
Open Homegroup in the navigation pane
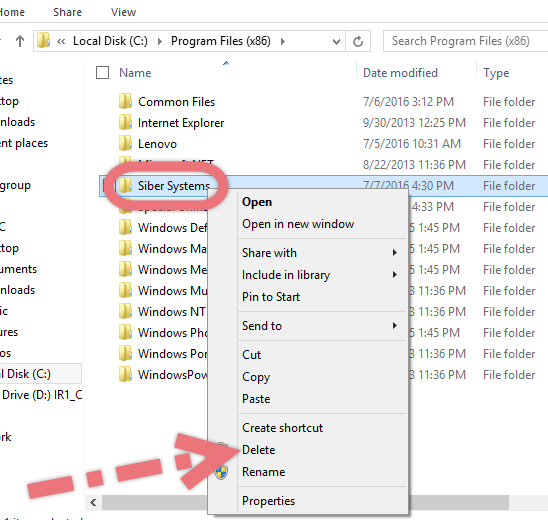pyautogui.click(x=15, y=186)
